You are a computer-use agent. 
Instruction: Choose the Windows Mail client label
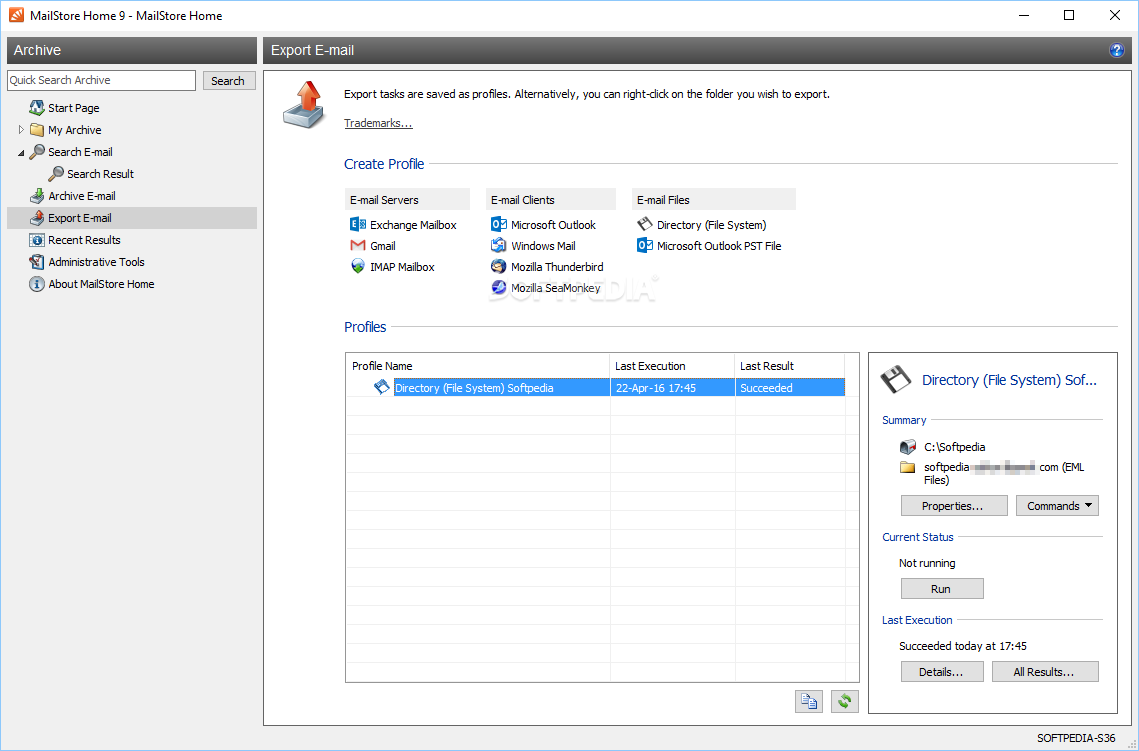click(543, 246)
